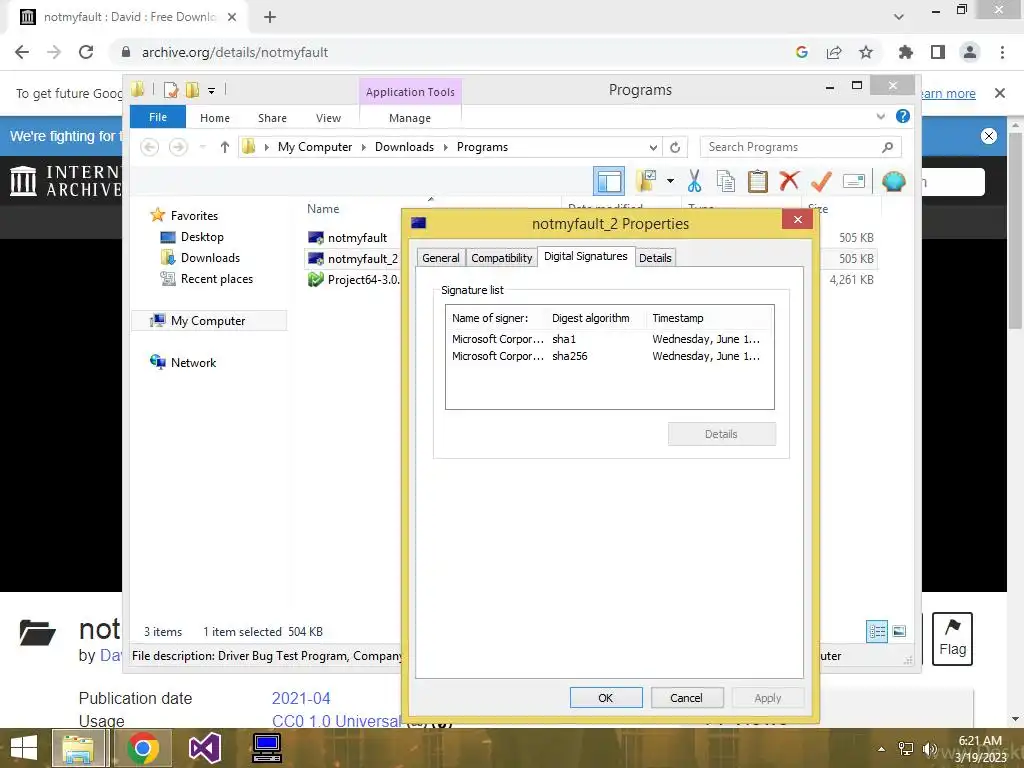Open Google Chrome from the taskbar
This screenshot has width=1024, height=768.
pyautogui.click(x=143, y=748)
